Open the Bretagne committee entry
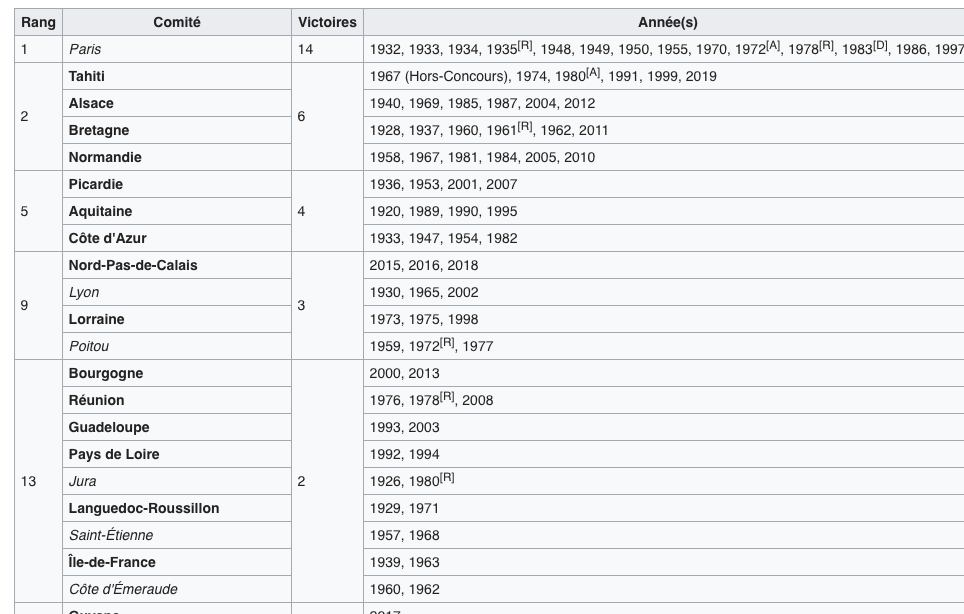 (x=99, y=130)
